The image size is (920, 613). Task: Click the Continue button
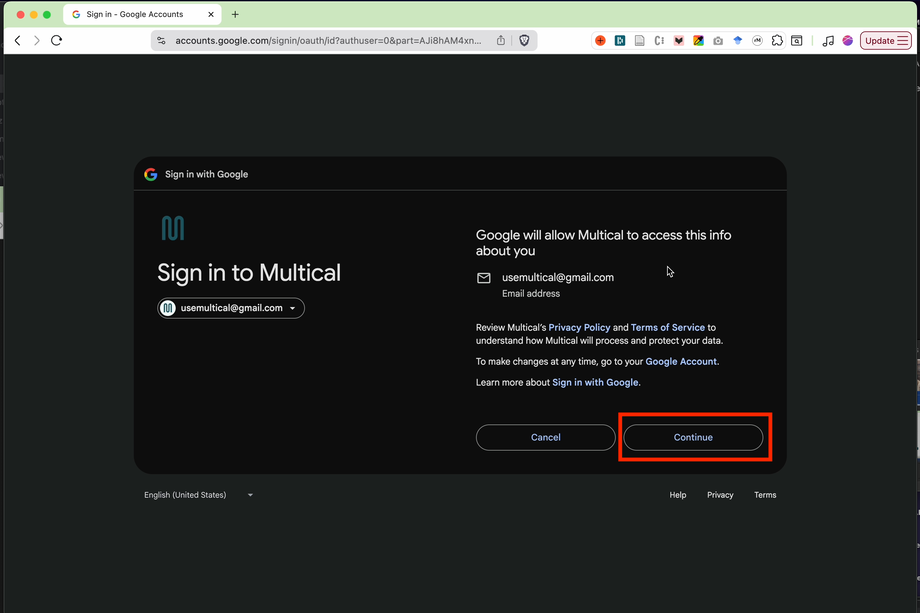tap(693, 437)
